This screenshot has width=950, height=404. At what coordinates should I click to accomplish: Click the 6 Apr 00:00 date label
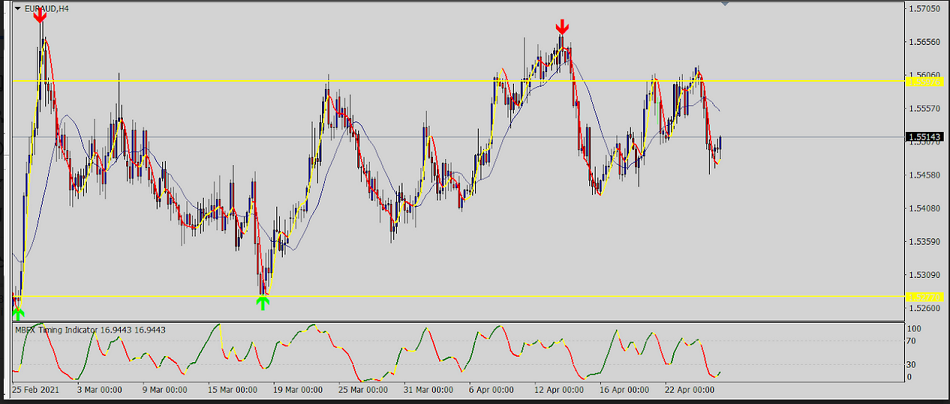pyautogui.click(x=490, y=389)
